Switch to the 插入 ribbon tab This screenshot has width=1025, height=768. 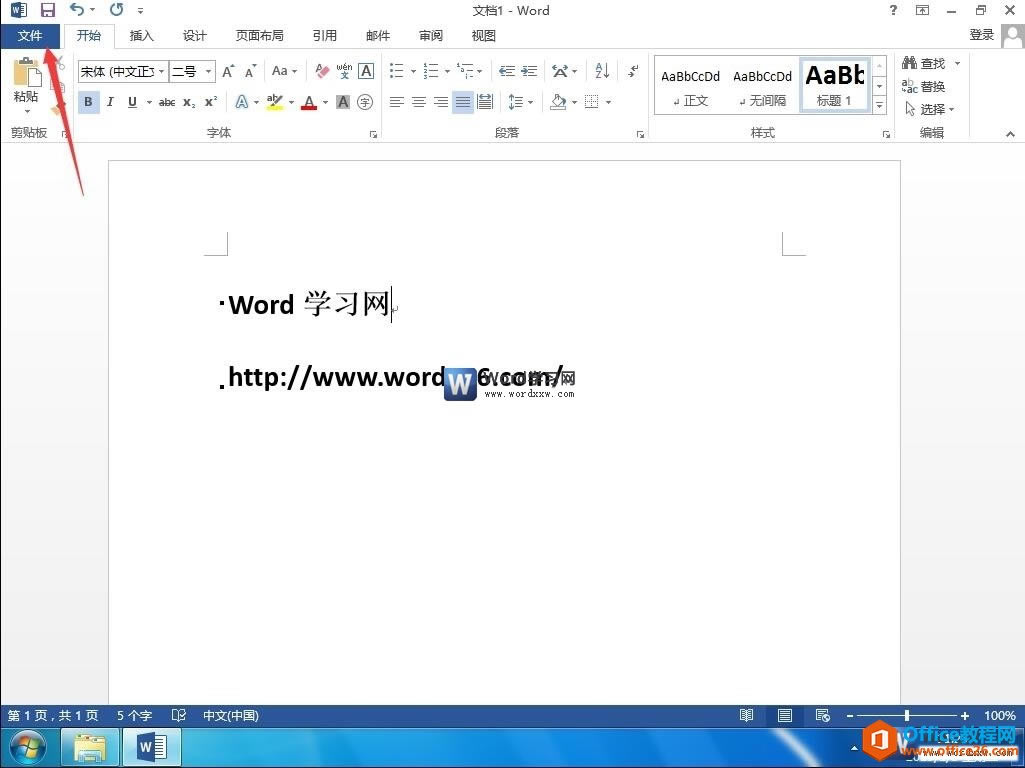click(x=140, y=35)
